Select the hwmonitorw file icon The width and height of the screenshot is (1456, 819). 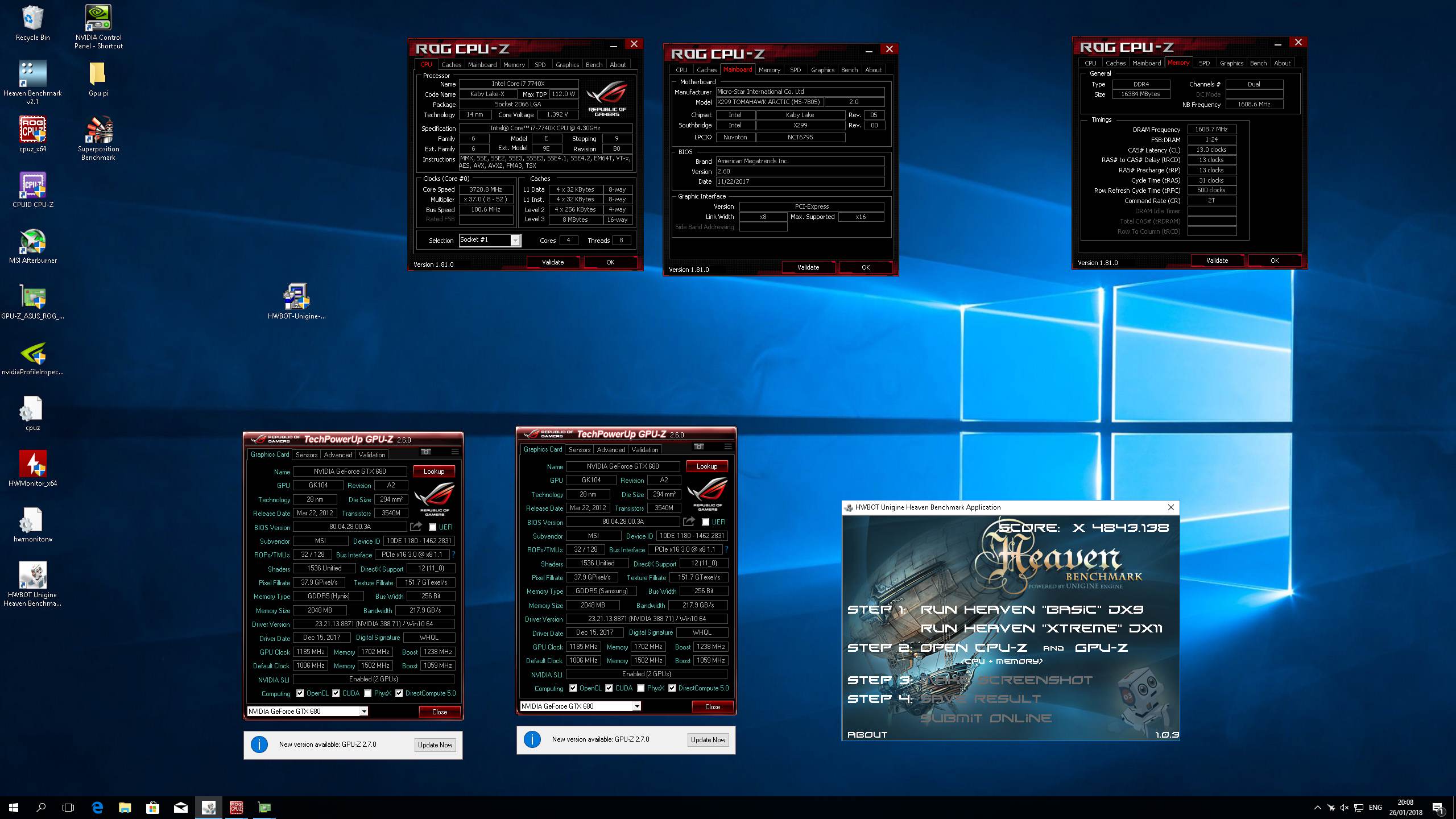pos(32,524)
